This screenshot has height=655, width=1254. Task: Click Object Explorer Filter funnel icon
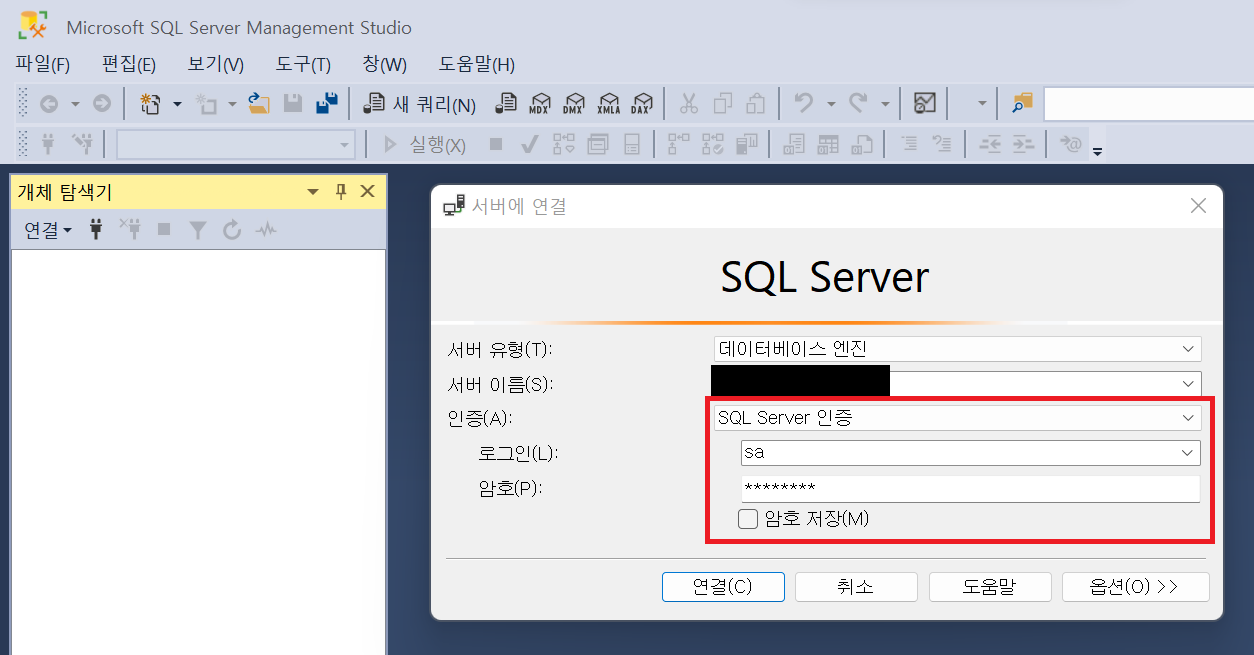(198, 231)
